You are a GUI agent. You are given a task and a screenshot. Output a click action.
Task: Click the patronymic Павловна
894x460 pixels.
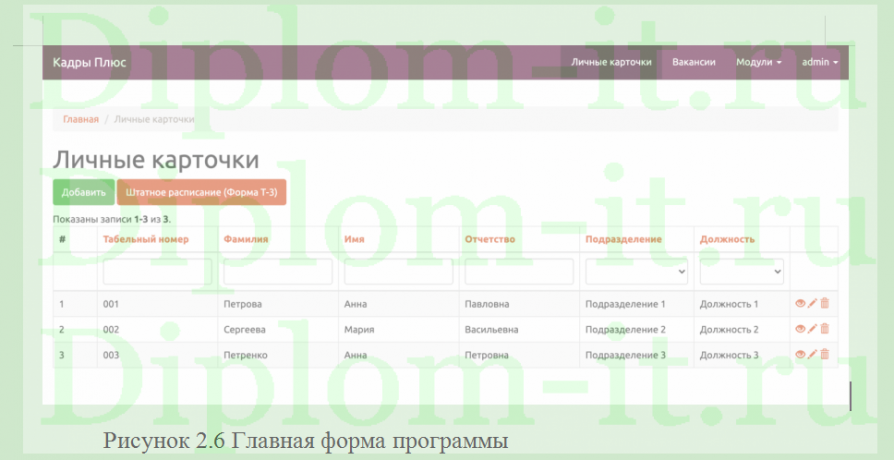[487, 304]
